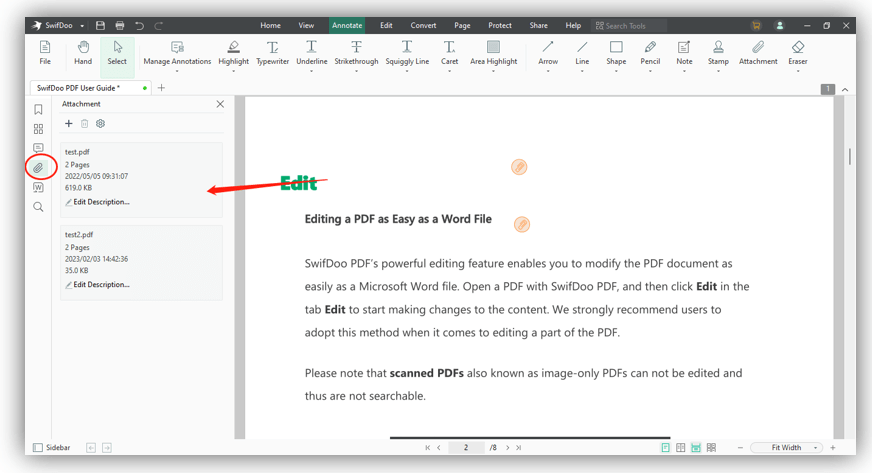
Task: Click the Attachment tool in ribbon
Action: (x=758, y=53)
